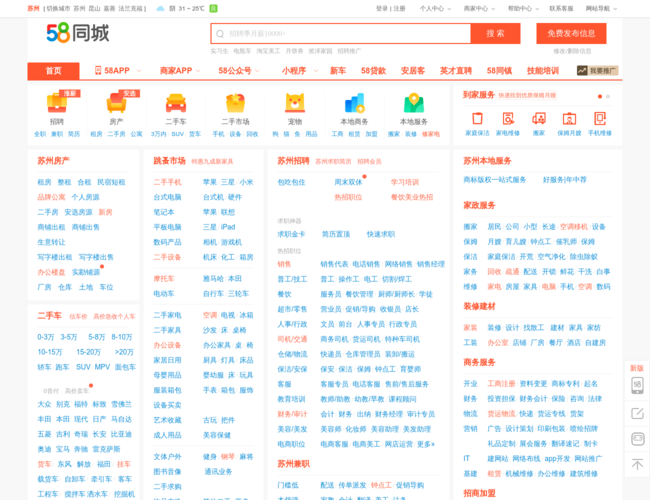Image resolution: width=650 pixels, height=500 pixels.
Task: Go to the 首页 tab
Action: tap(53, 71)
